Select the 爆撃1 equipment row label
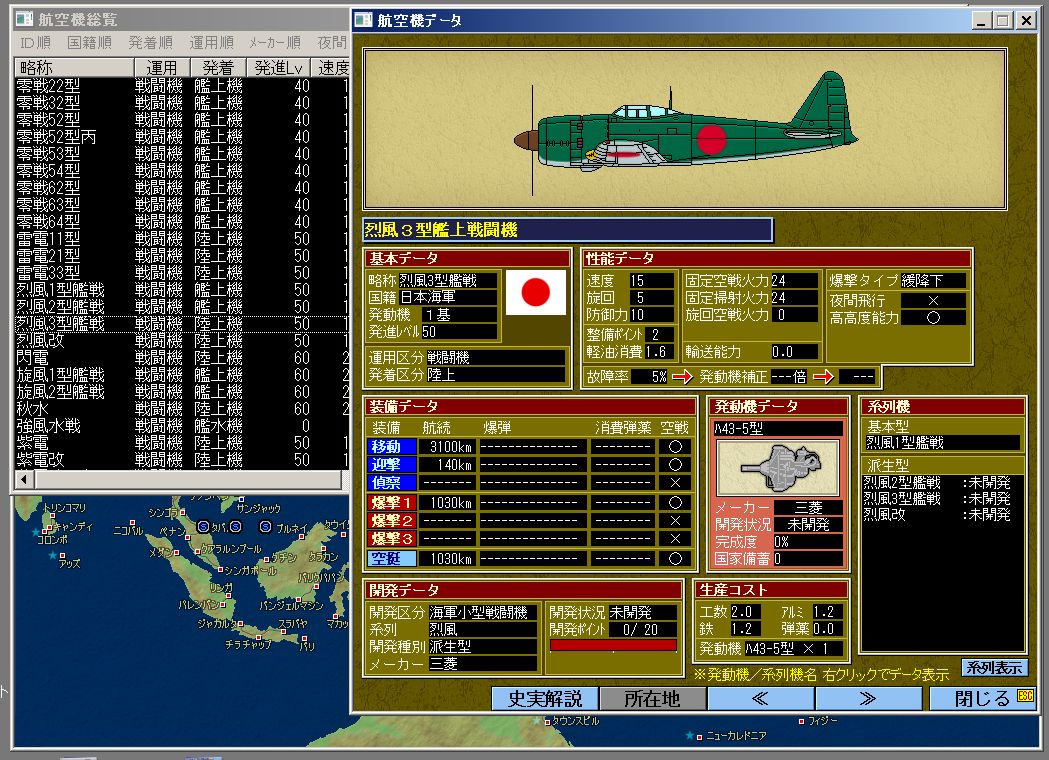Viewport: 1049px width, 760px height. coord(391,502)
